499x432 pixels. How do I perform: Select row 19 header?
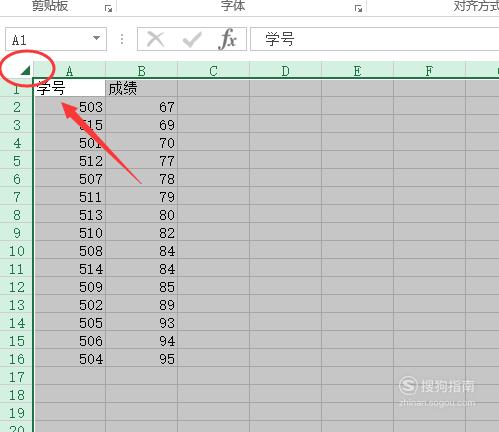coord(16,413)
